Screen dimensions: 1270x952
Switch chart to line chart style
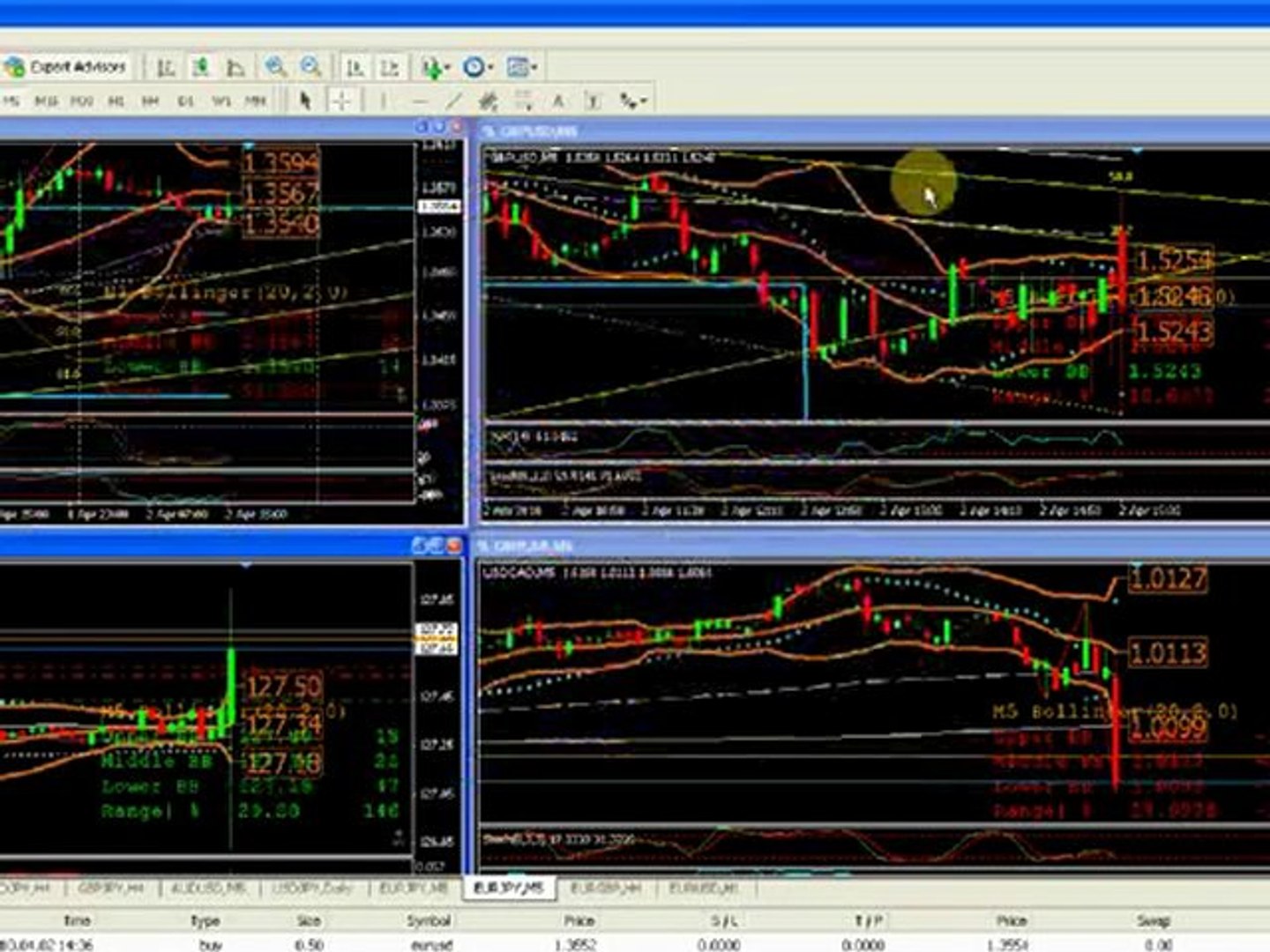click(235, 67)
